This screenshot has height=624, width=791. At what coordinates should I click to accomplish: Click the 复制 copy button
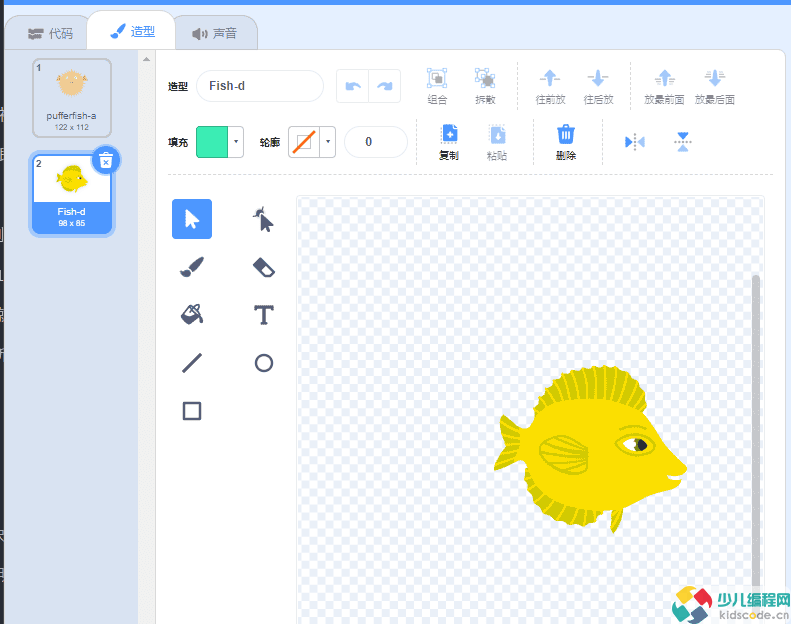[449, 142]
